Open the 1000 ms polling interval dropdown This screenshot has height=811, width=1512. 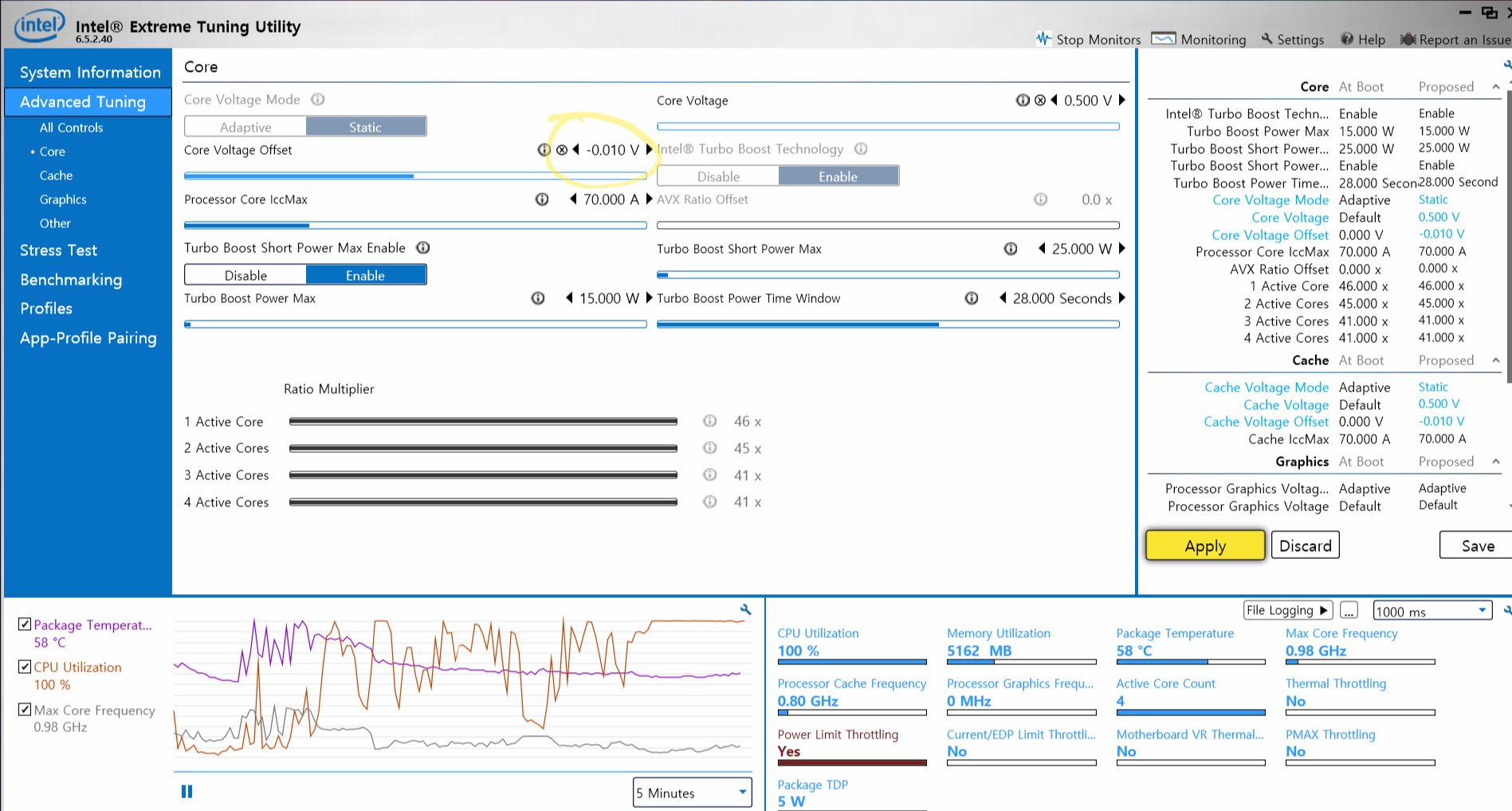tap(1432, 611)
